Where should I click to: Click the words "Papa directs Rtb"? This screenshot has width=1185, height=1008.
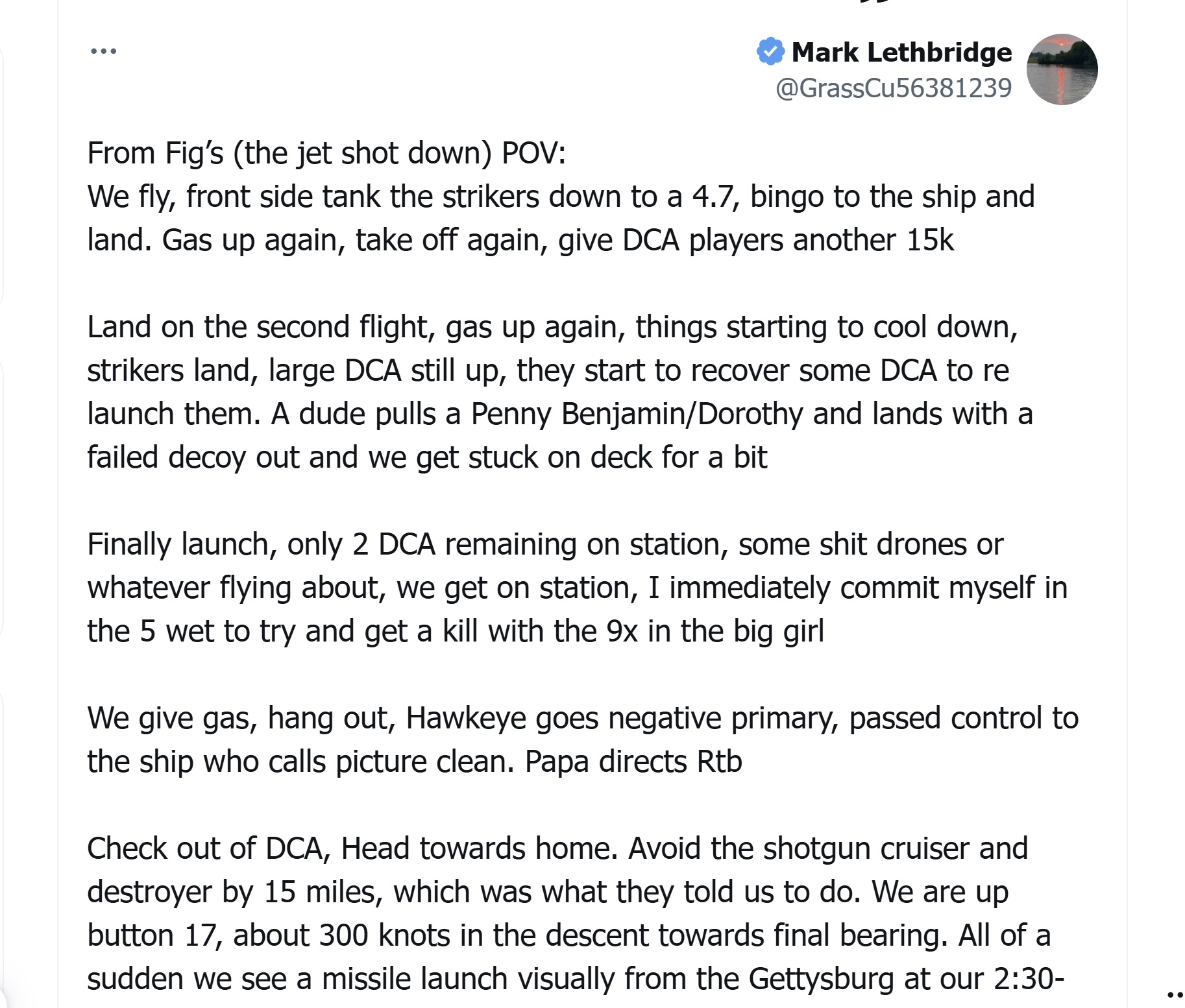click(633, 762)
